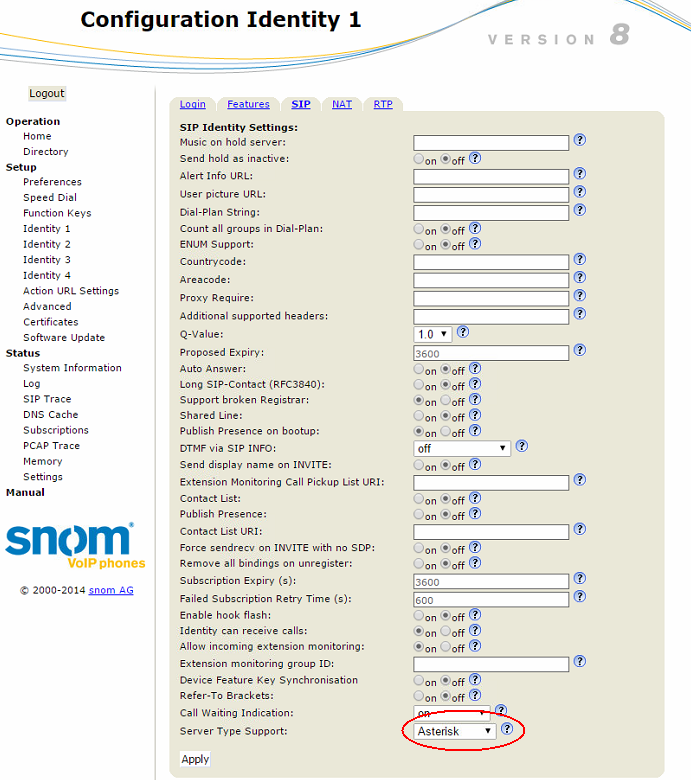This screenshot has height=780, width=691.
Task: Enable Auto Answer with the on radio
Action: point(419,369)
